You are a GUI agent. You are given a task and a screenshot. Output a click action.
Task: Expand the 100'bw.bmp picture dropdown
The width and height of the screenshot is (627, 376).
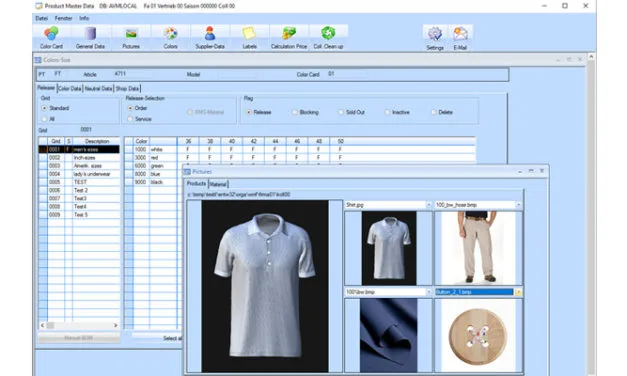click(x=429, y=292)
